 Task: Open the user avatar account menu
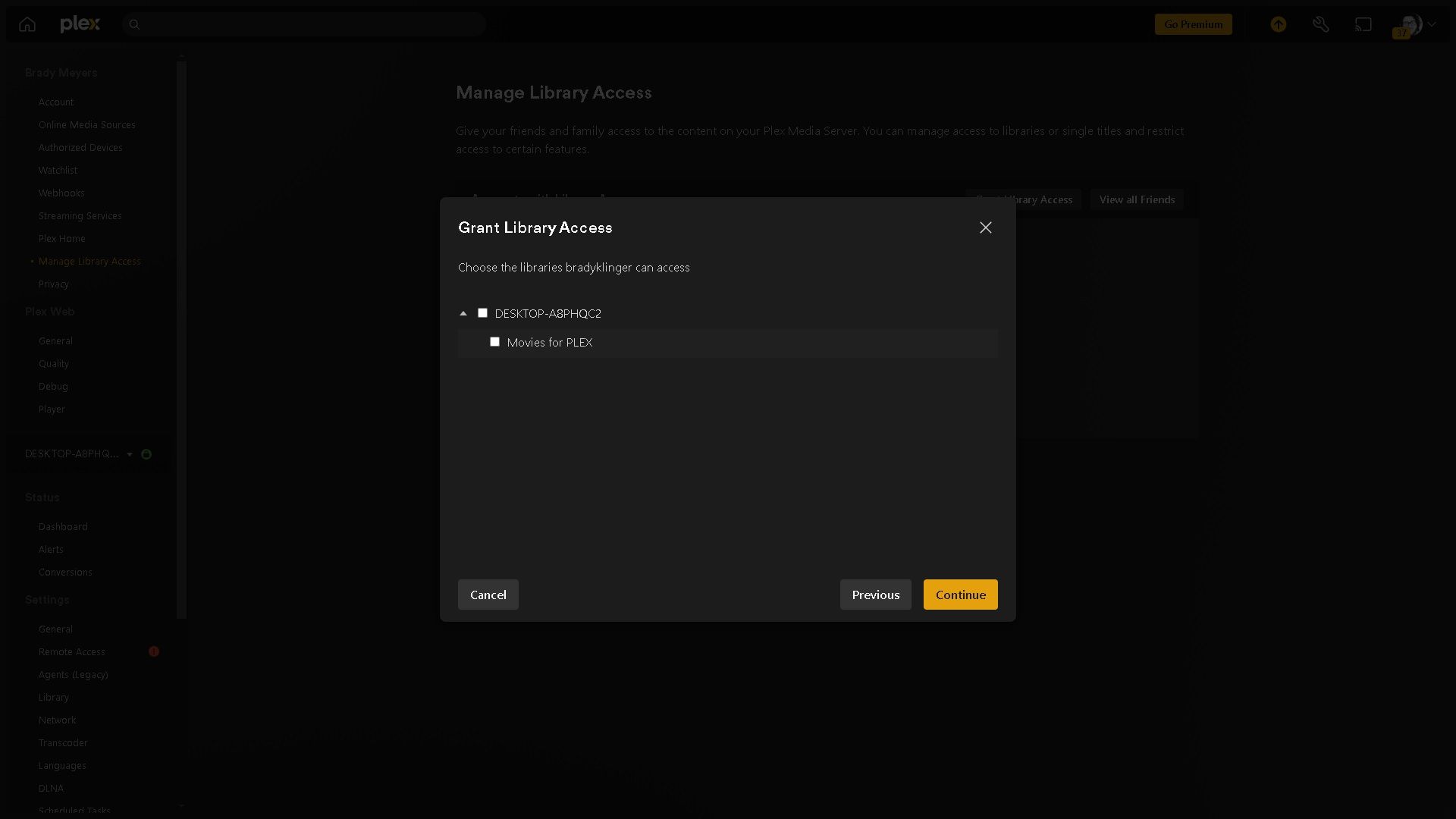click(1410, 24)
